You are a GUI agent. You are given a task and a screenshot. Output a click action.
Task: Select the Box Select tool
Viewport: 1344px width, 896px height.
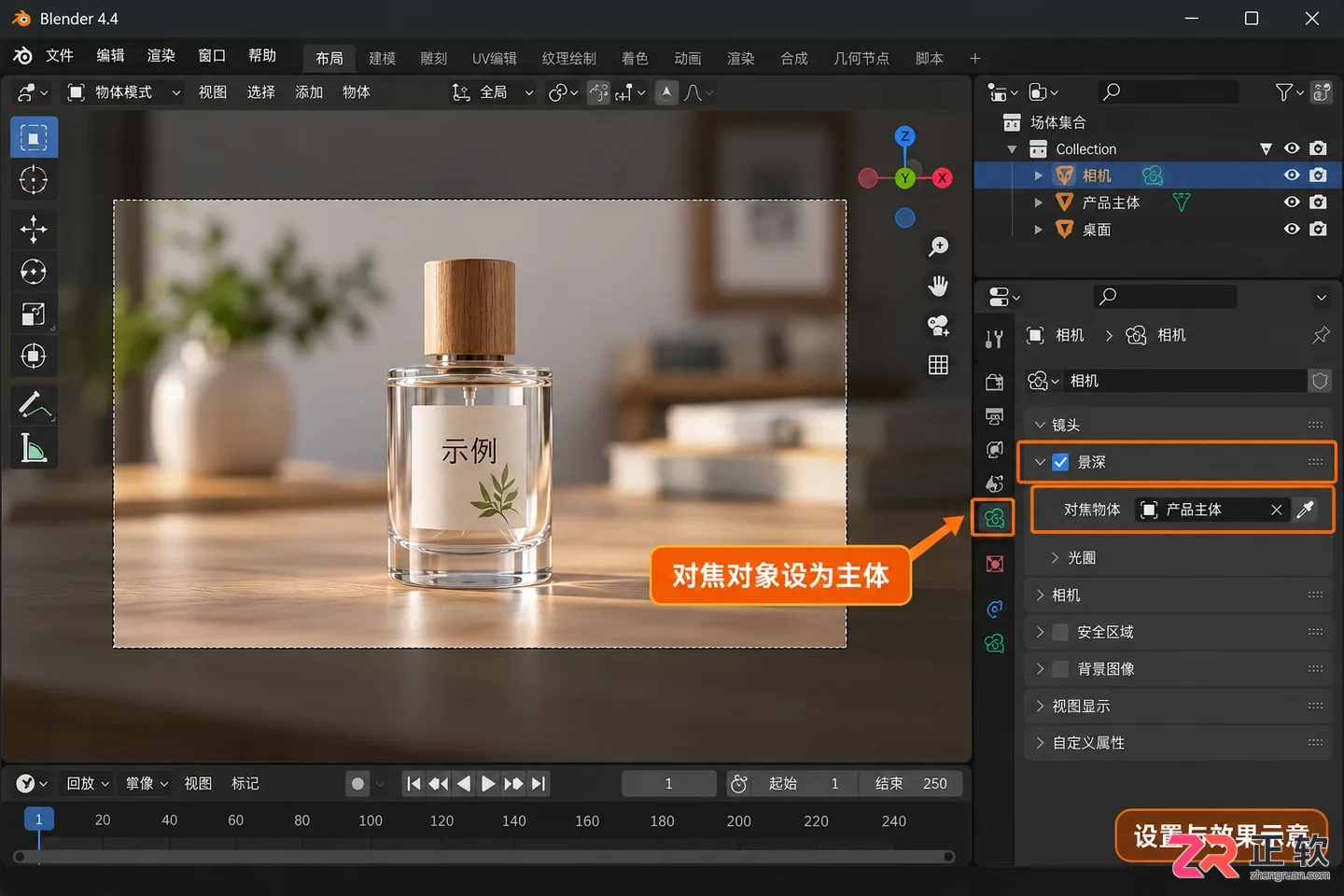pyautogui.click(x=34, y=138)
